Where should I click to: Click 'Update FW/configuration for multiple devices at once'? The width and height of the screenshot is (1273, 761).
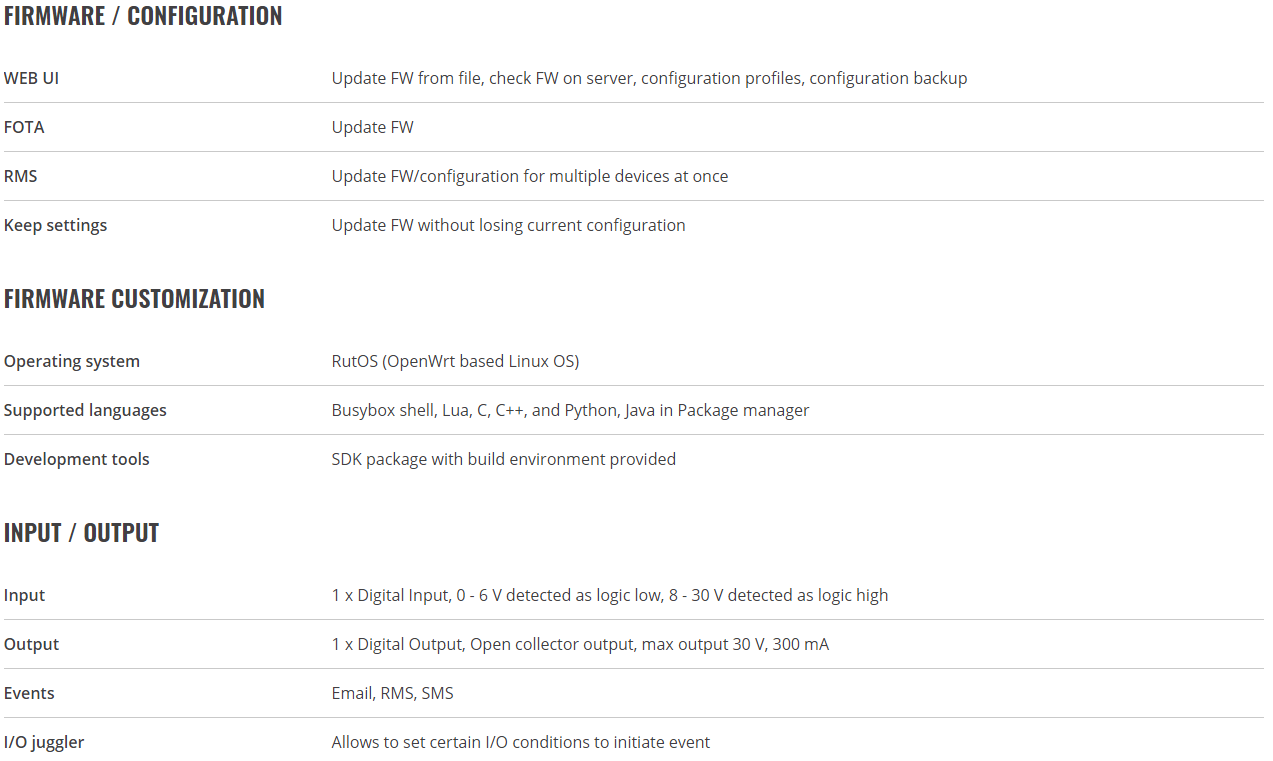pyautogui.click(x=530, y=176)
